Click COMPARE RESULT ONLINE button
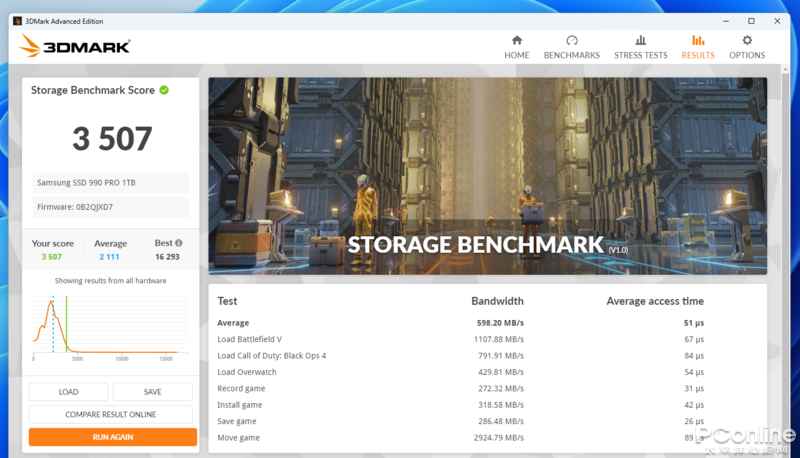800x458 pixels. pyautogui.click(x=111, y=414)
